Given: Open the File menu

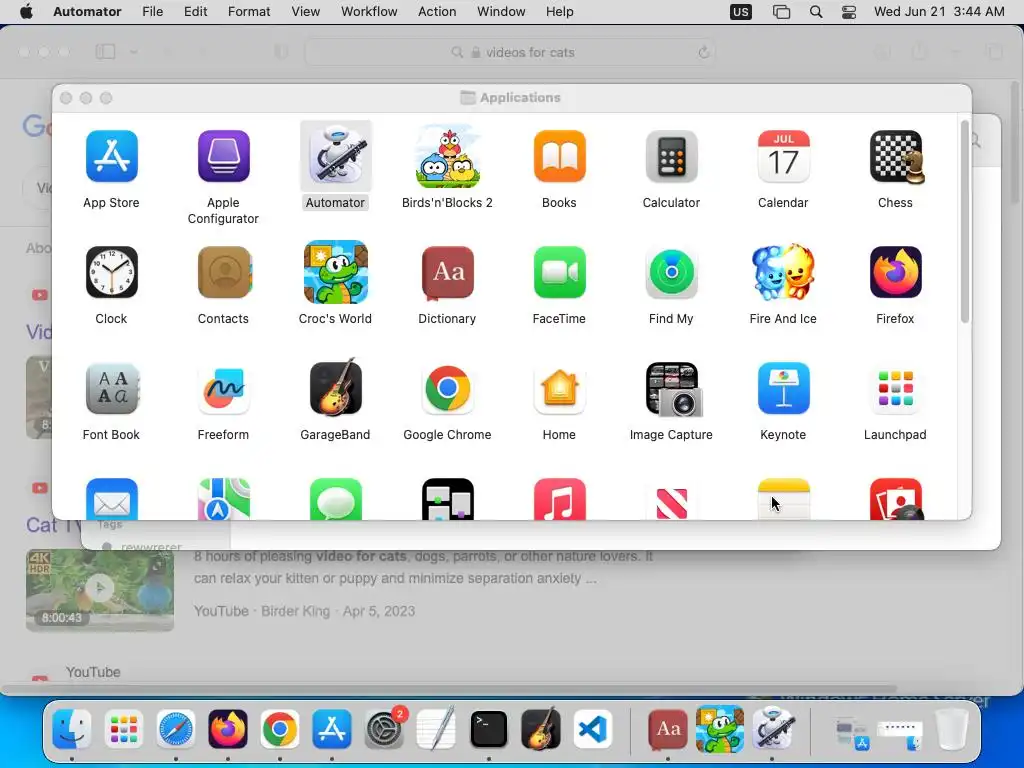Looking at the screenshot, I should pos(153,12).
